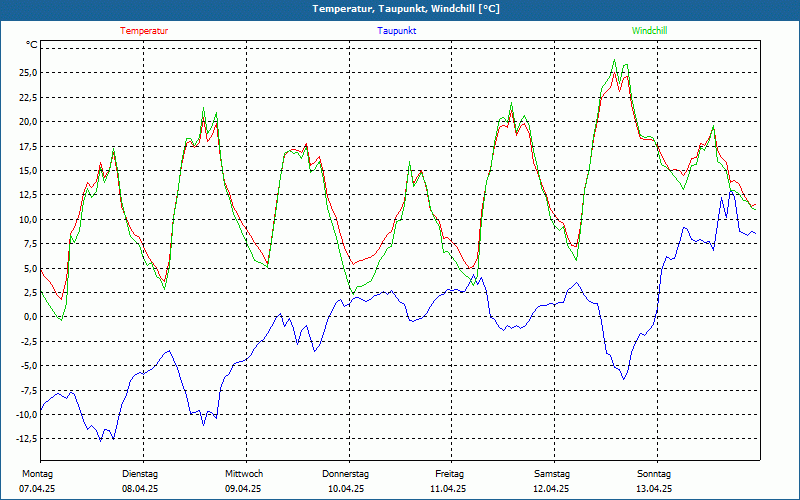Click the Montag day label

pos(37,474)
